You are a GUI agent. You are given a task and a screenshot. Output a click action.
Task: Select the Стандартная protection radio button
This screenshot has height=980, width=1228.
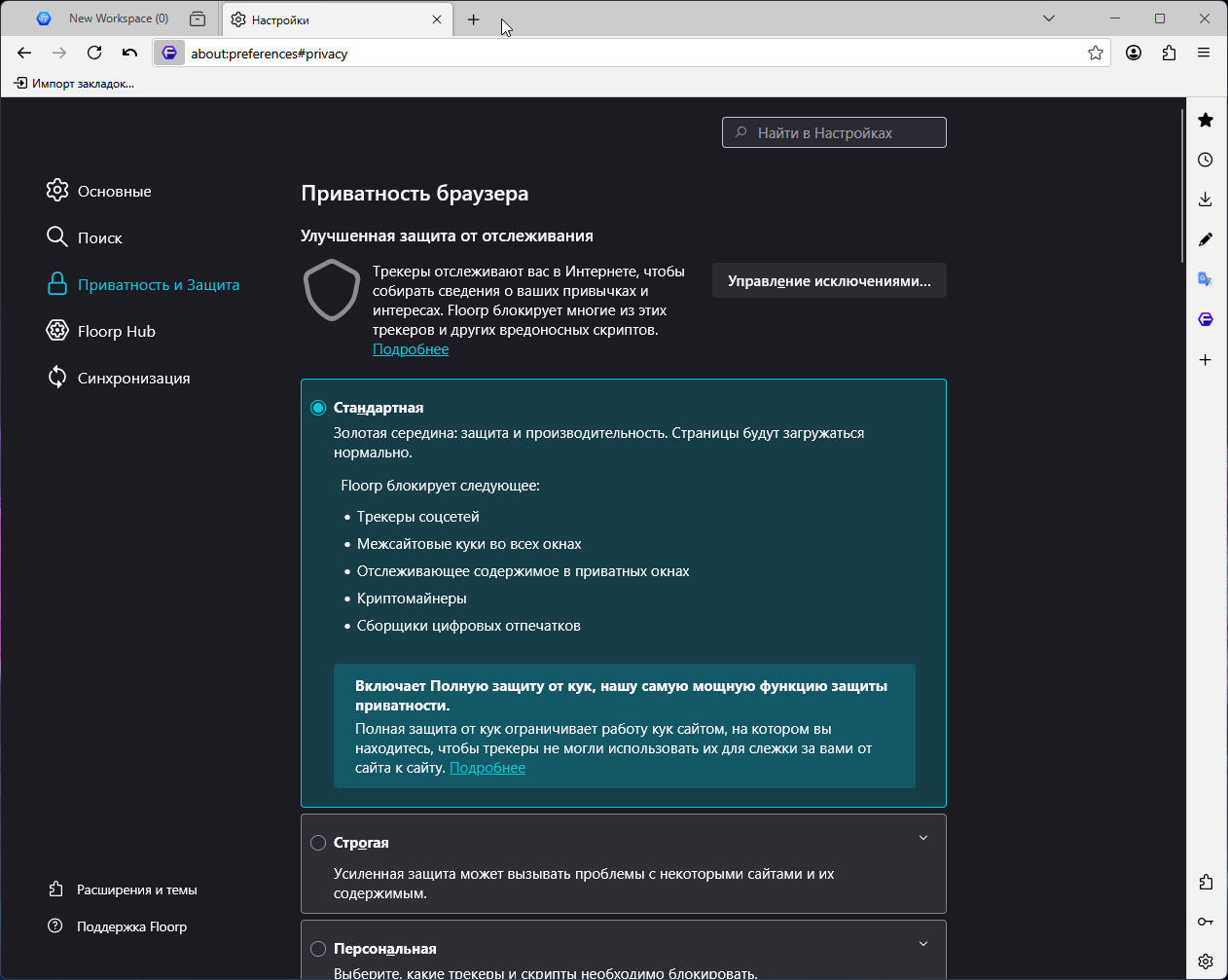[318, 408]
